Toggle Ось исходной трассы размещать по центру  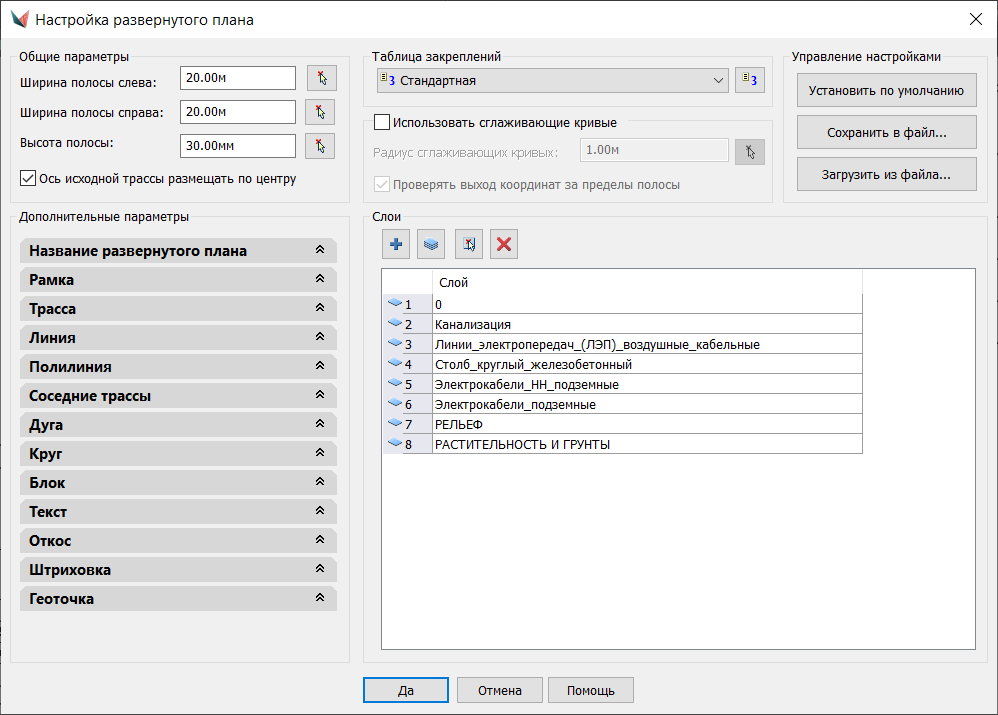coord(28,179)
